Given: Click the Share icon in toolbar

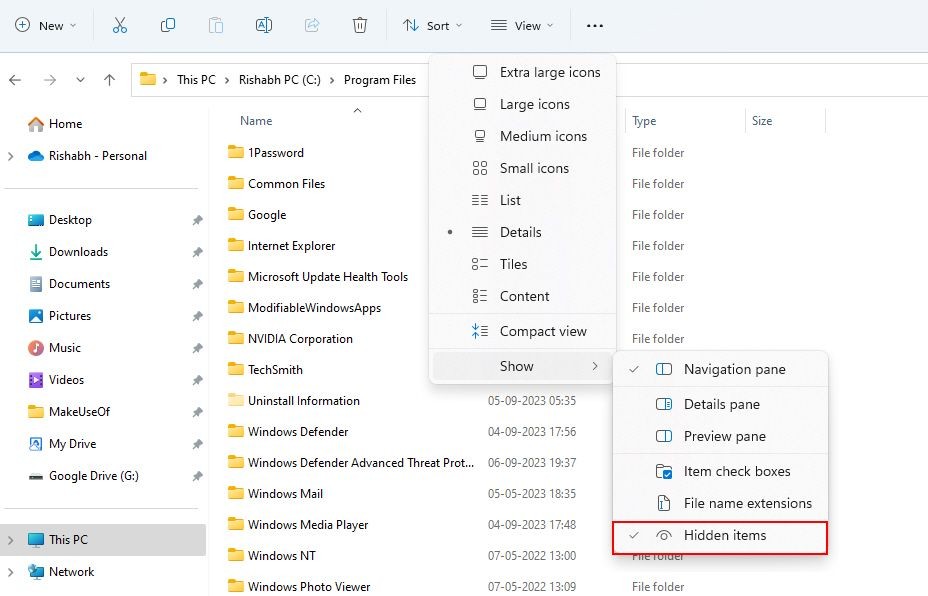Looking at the screenshot, I should (312, 25).
